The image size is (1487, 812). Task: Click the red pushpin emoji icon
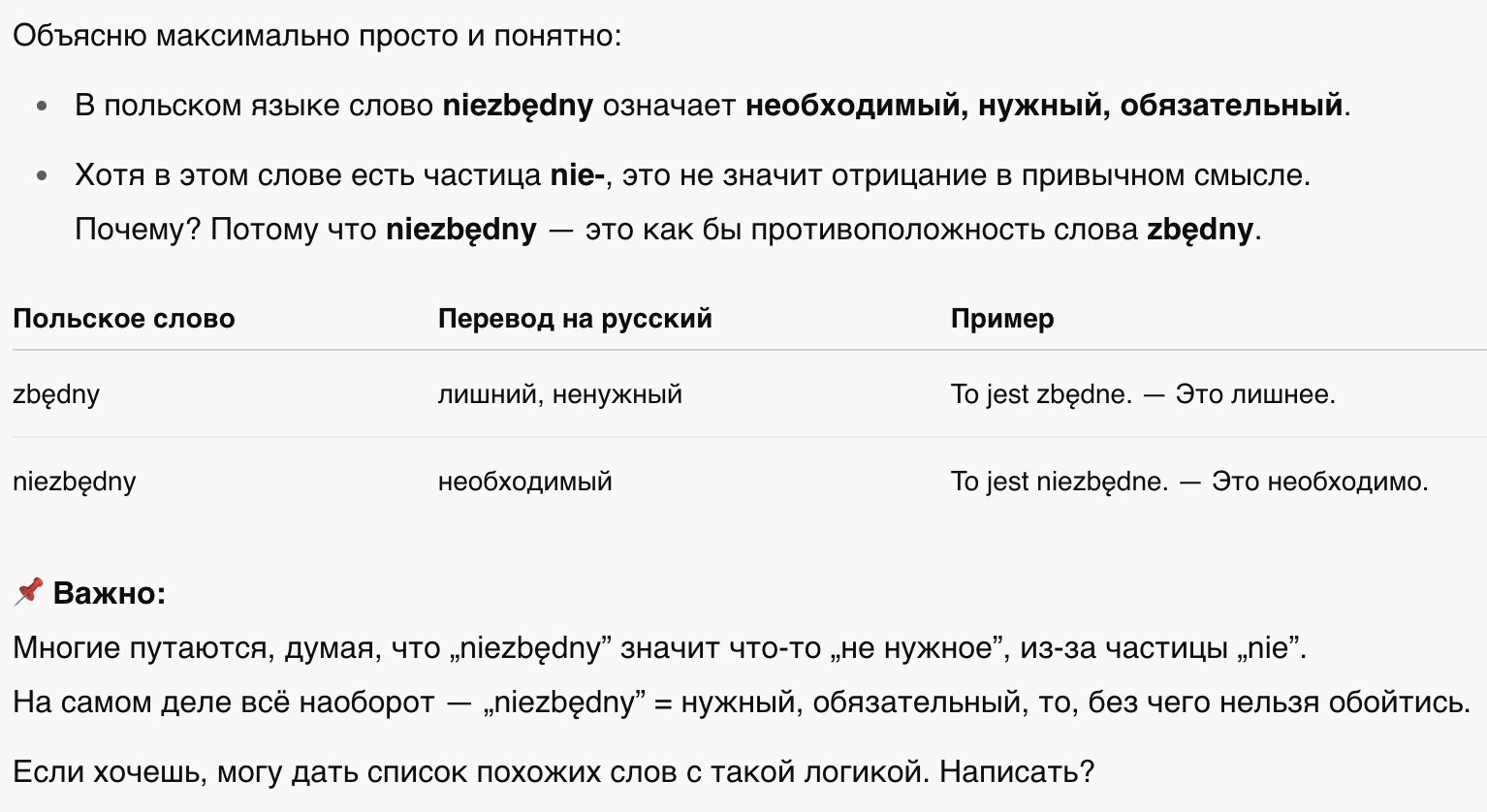[x=28, y=591]
